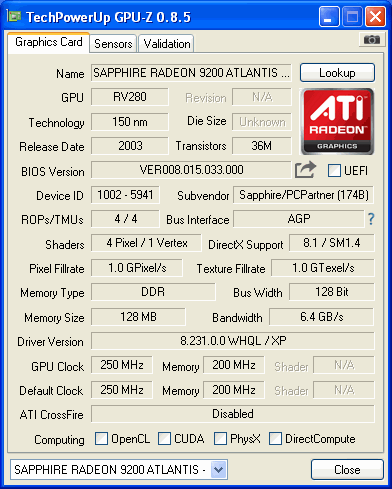
Task: Click the ATI CrossFire label
Action: pos(51,415)
